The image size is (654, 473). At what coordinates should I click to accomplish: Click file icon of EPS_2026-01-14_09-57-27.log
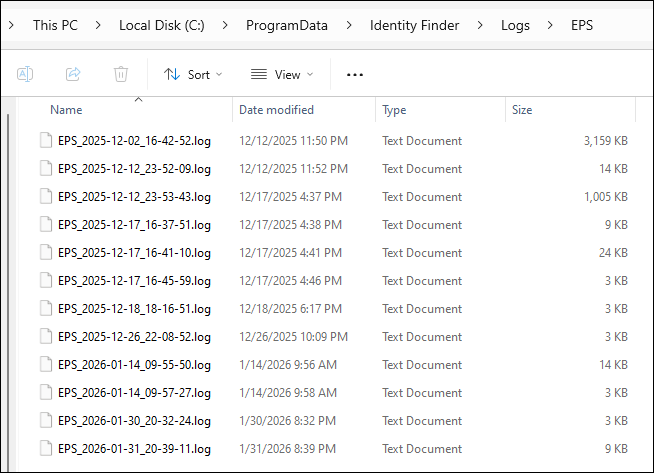[x=46, y=392]
